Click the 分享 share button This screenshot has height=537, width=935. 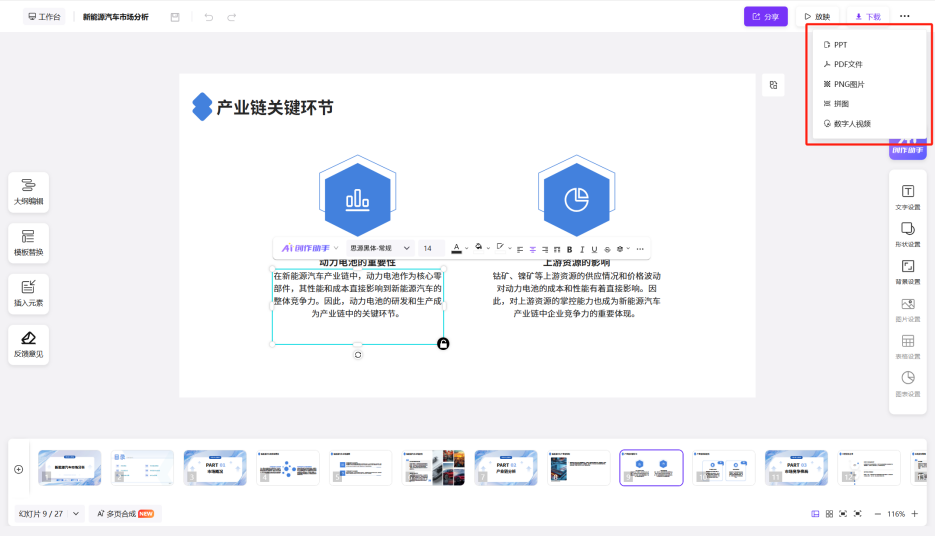pyautogui.click(x=766, y=17)
